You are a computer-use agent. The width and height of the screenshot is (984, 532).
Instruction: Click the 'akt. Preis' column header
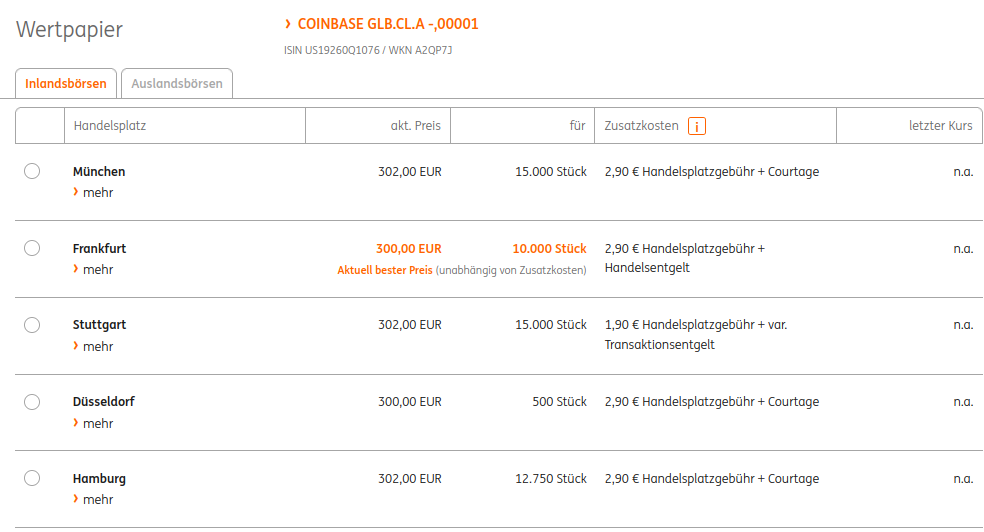415,126
